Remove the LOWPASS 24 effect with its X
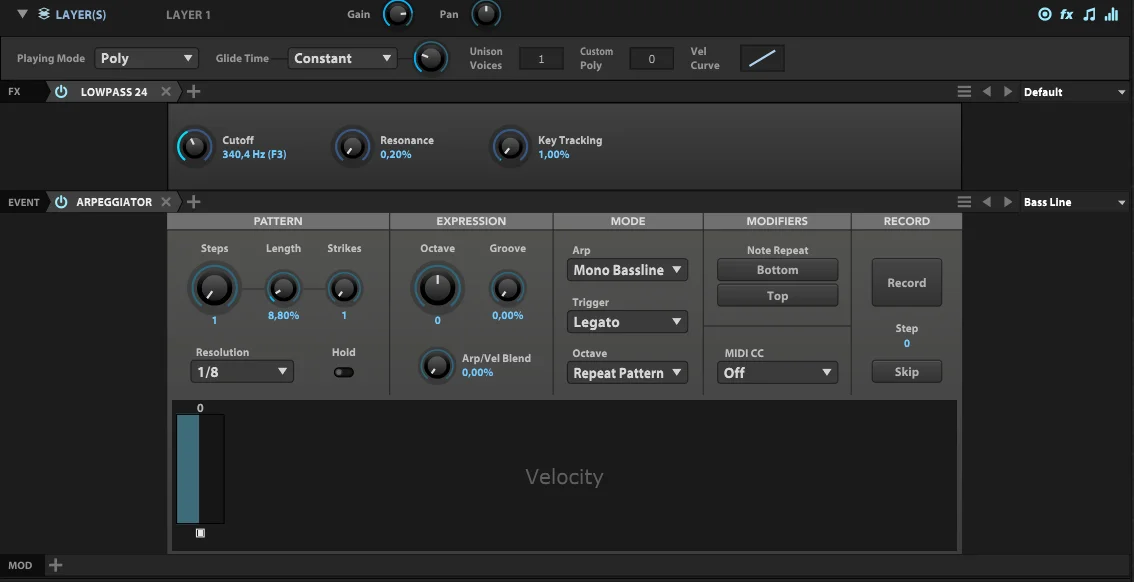 tap(166, 92)
